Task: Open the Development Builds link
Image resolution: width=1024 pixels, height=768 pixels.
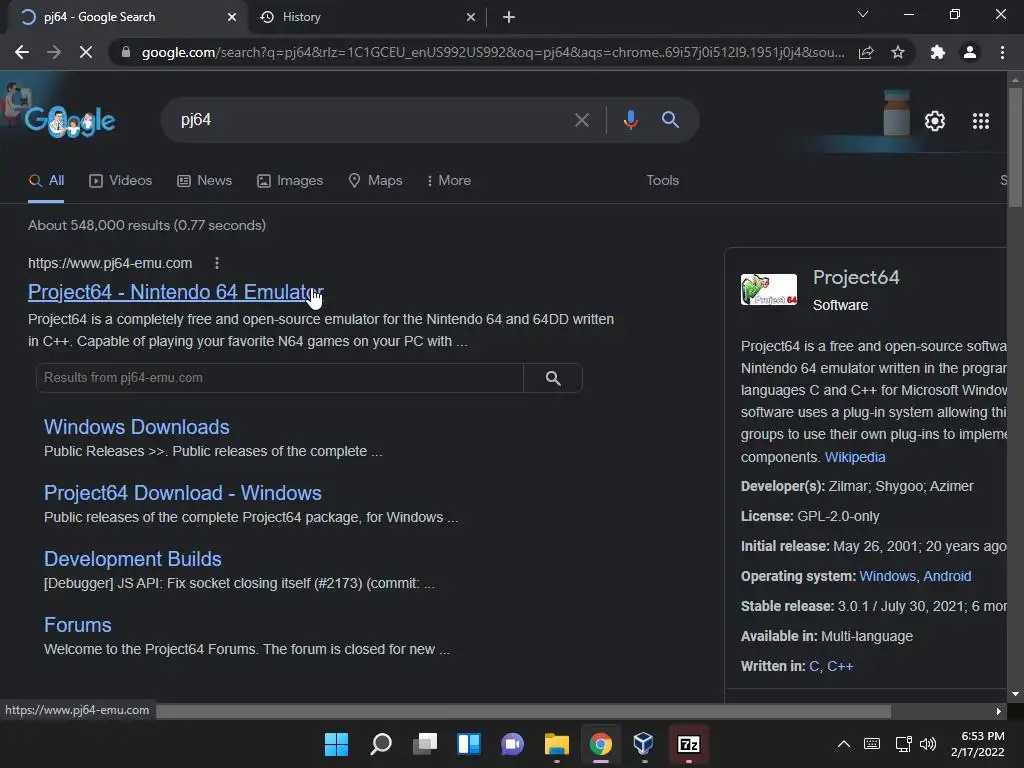Action: coord(133,559)
